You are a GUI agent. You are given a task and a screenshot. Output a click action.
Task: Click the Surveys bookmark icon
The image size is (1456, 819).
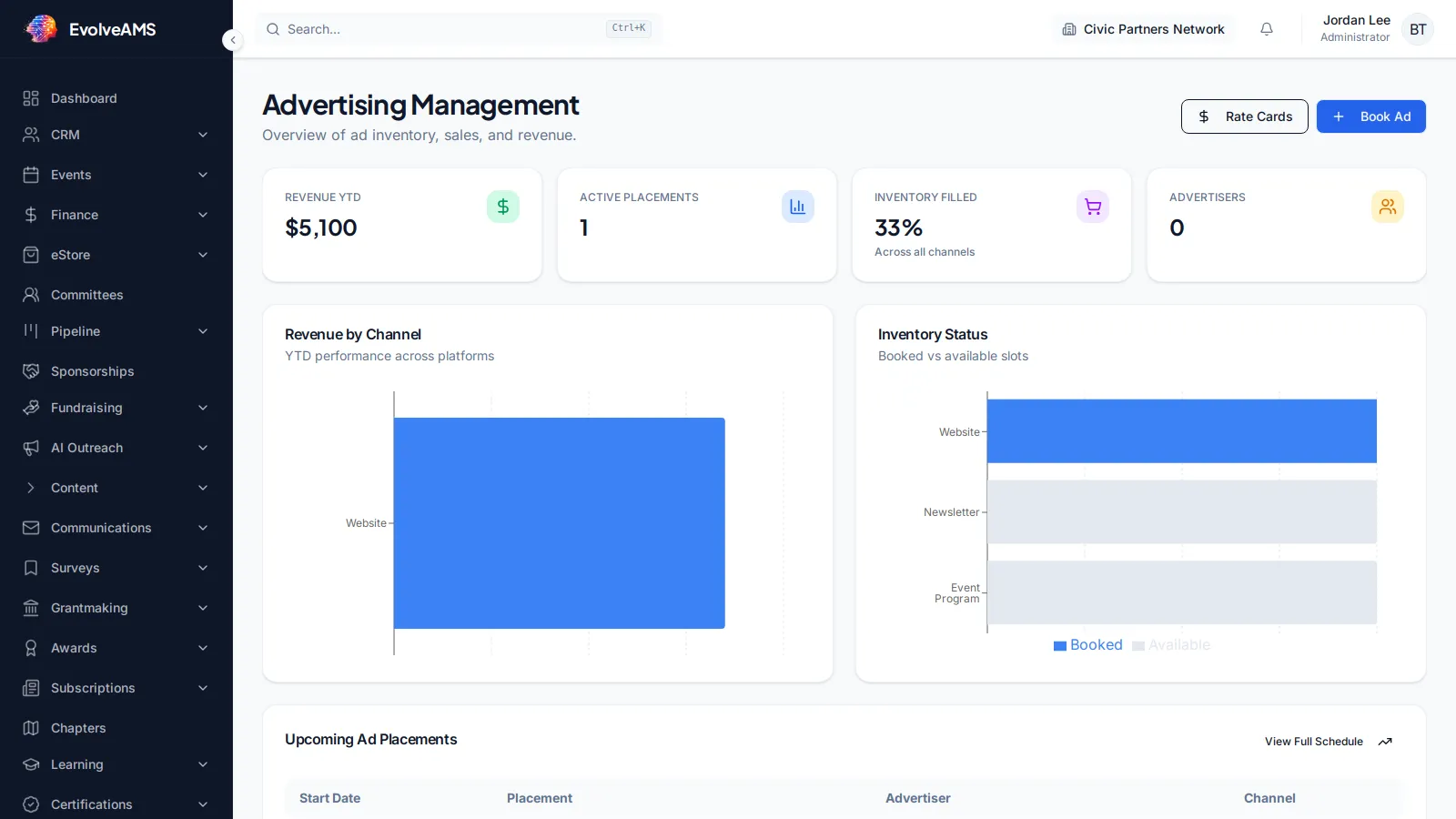pos(31,568)
